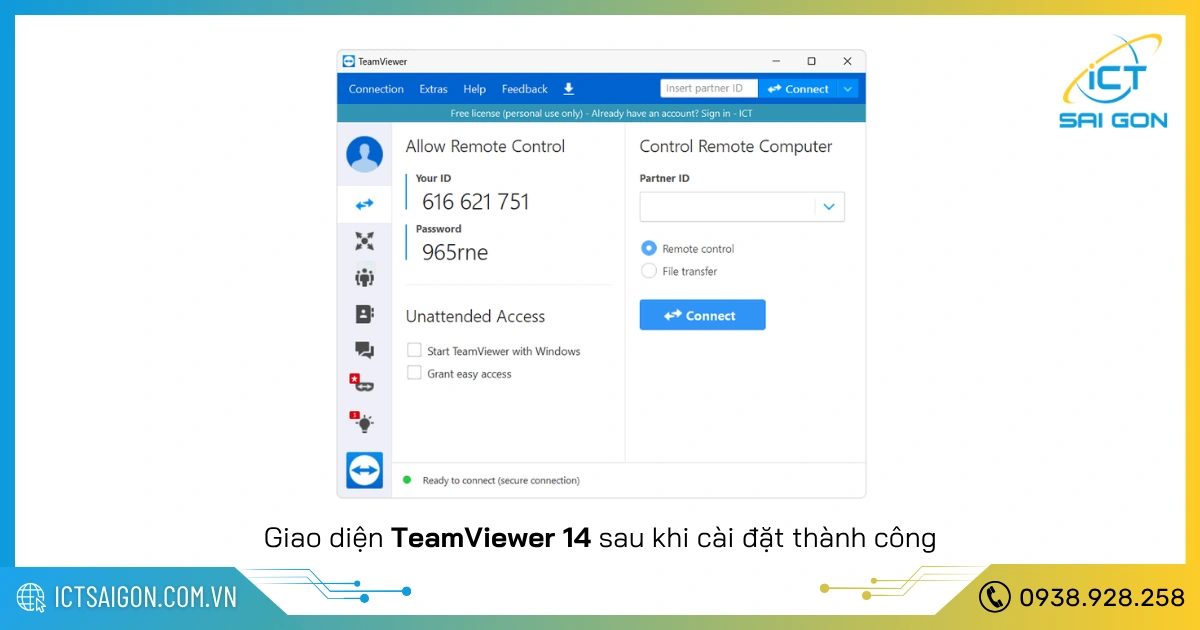Open the Chat conversations icon
This screenshot has width=1200, height=630.
tap(364, 349)
